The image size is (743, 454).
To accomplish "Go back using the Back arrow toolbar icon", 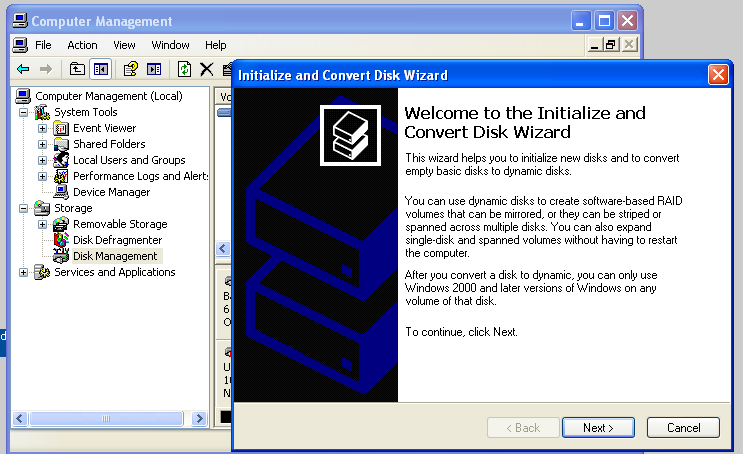I will 23,70.
